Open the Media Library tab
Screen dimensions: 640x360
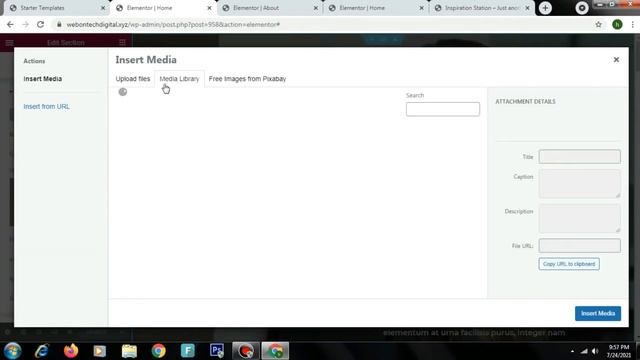[179, 79]
